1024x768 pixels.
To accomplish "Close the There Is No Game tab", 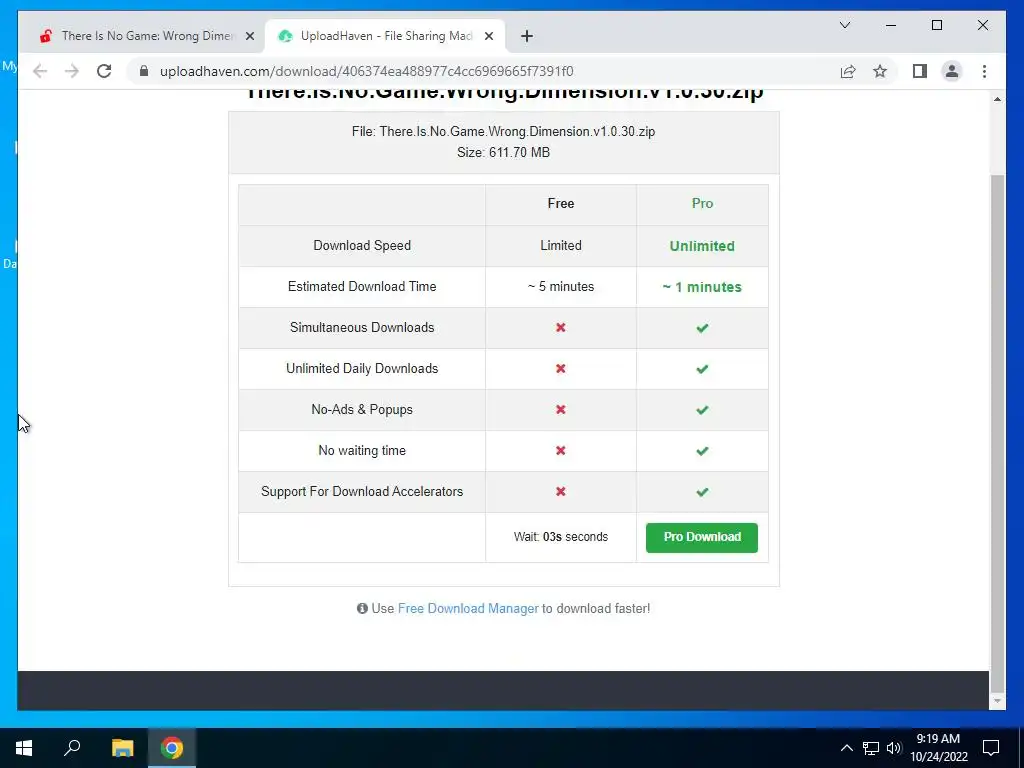I will point(249,36).
